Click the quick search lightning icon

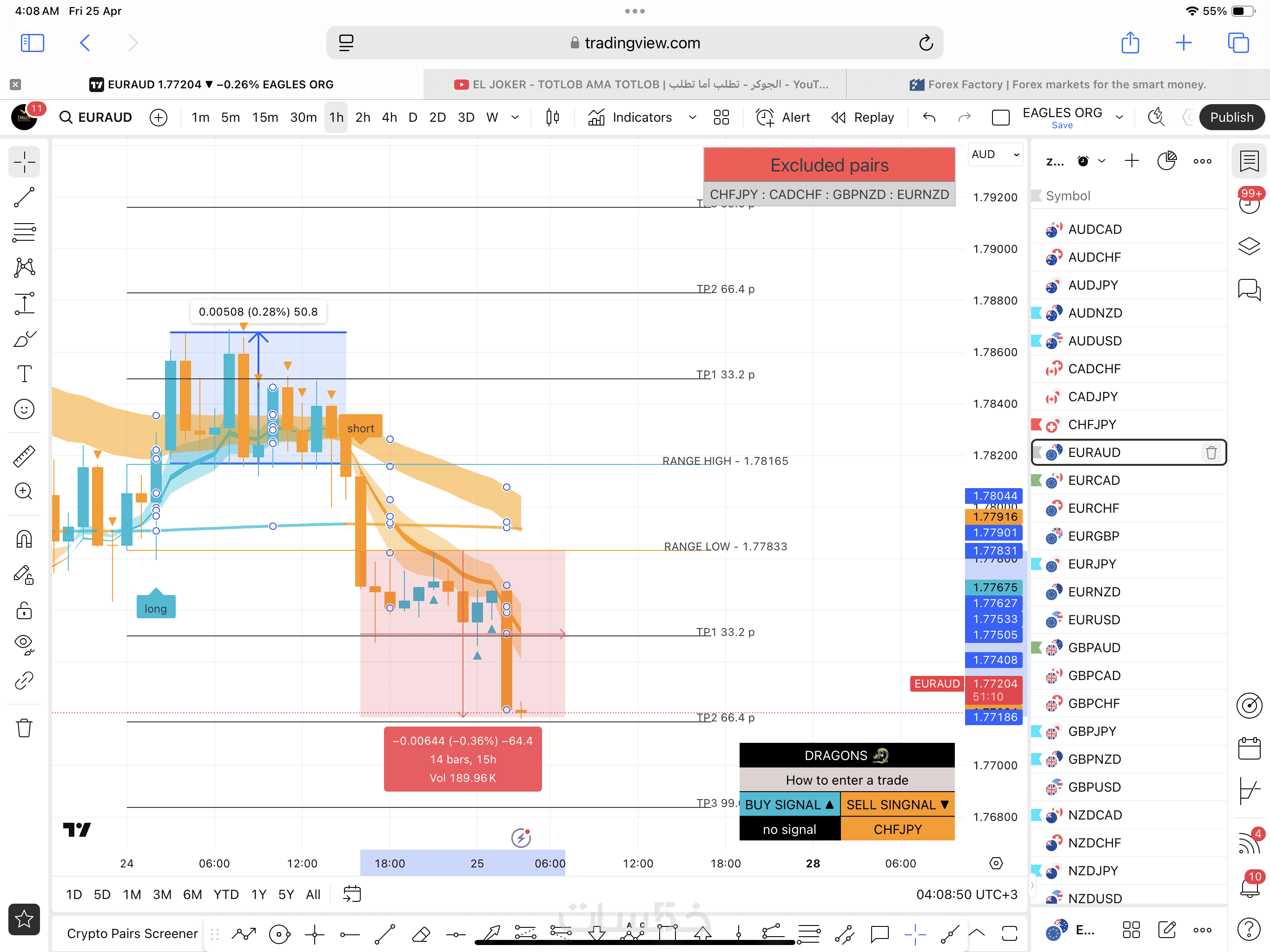(1156, 117)
